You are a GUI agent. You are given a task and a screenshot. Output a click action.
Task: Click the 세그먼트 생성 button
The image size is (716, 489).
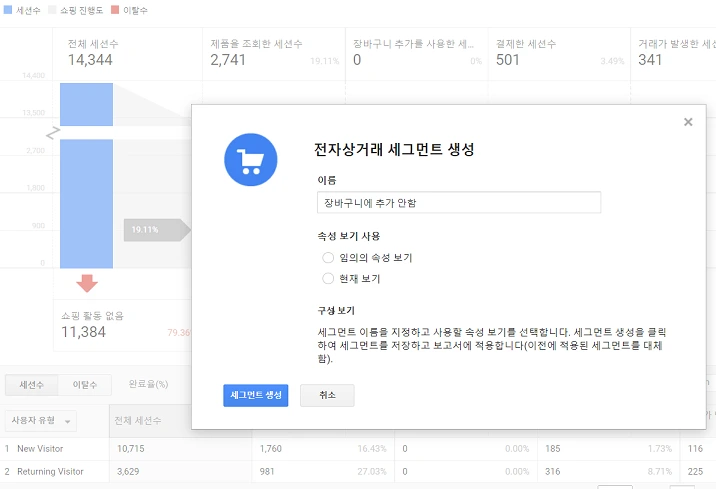pos(256,395)
